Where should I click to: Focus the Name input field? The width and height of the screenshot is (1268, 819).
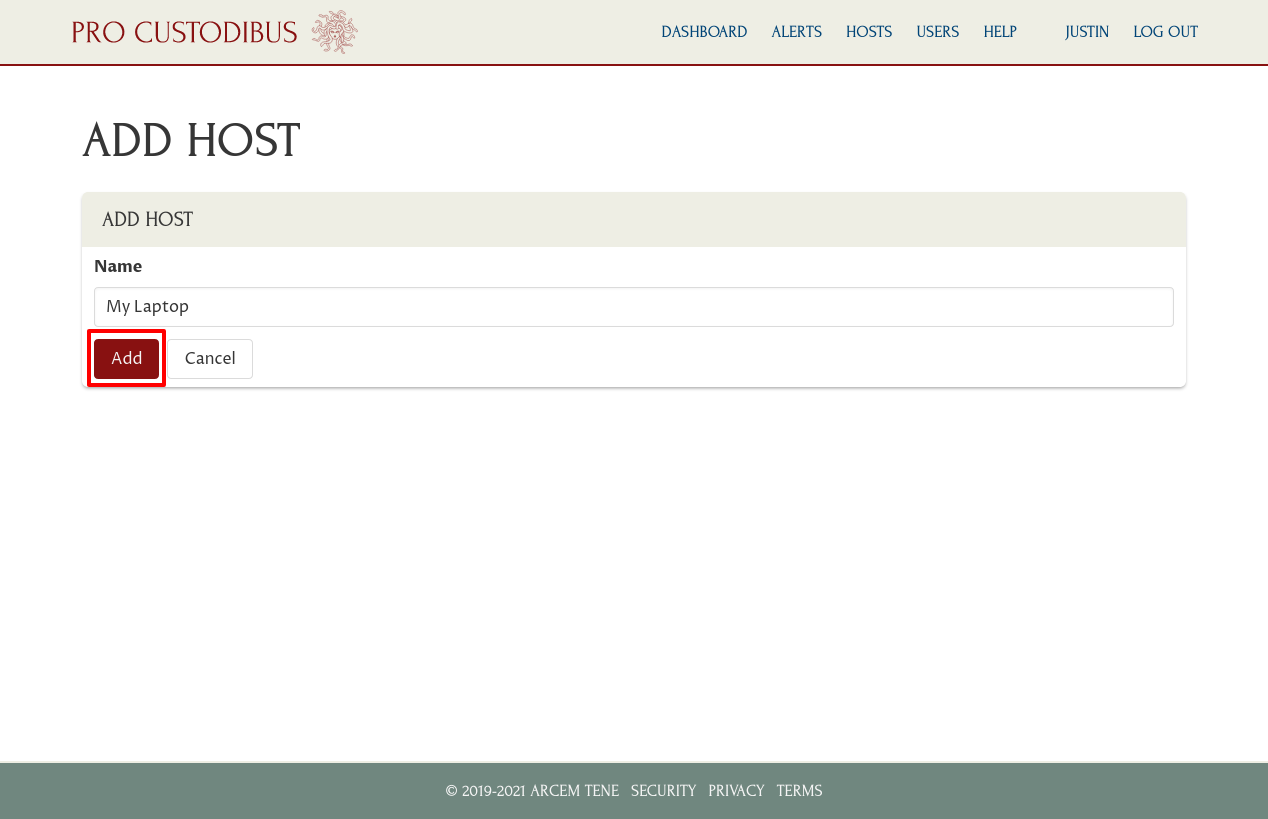tap(634, 307)
